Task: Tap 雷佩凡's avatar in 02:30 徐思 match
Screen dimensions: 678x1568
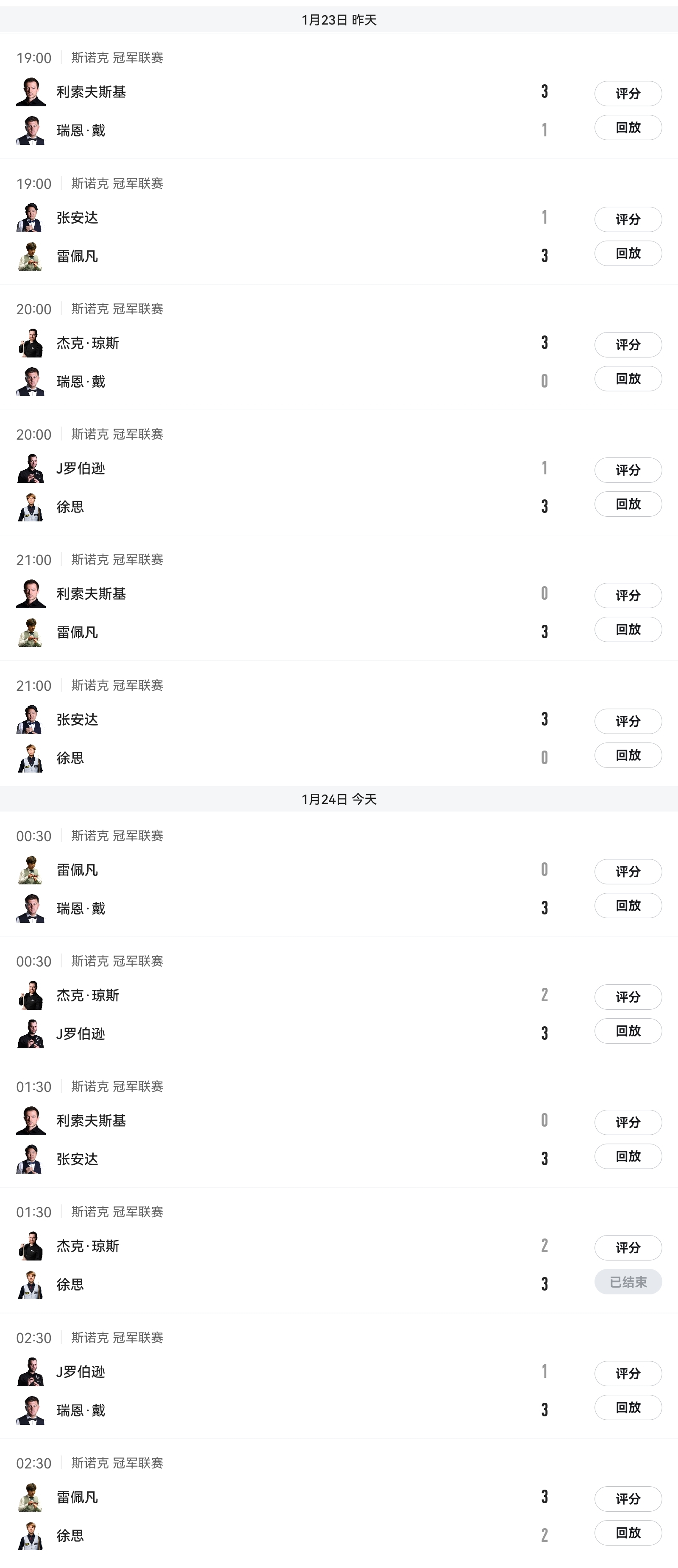Action: coord(31,1497)
